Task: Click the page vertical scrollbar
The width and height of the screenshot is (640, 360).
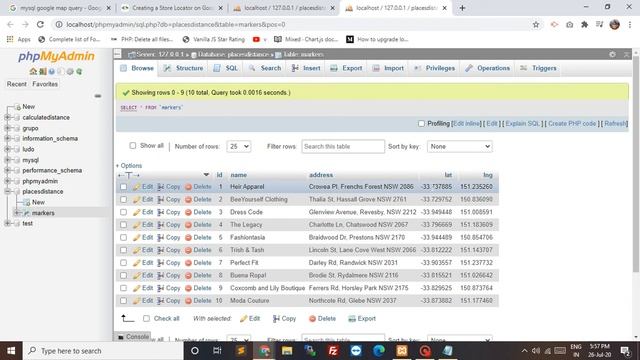Action: [x=636, y=163]
